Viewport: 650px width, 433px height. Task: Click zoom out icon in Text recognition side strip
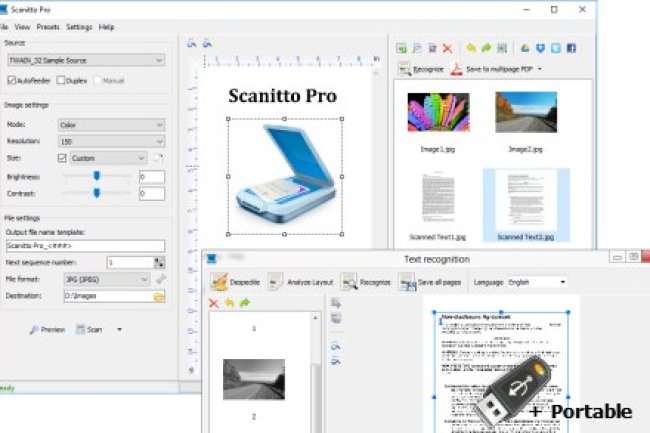[336, 361]
